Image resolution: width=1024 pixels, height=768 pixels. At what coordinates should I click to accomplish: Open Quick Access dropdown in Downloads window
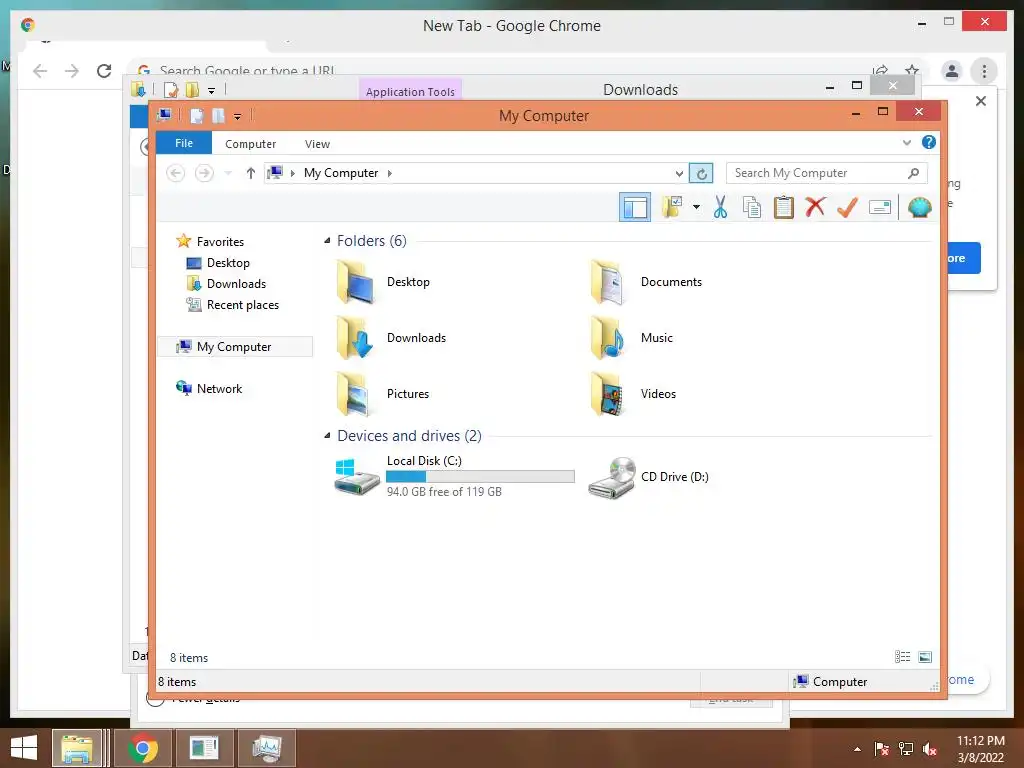point(211,90)
